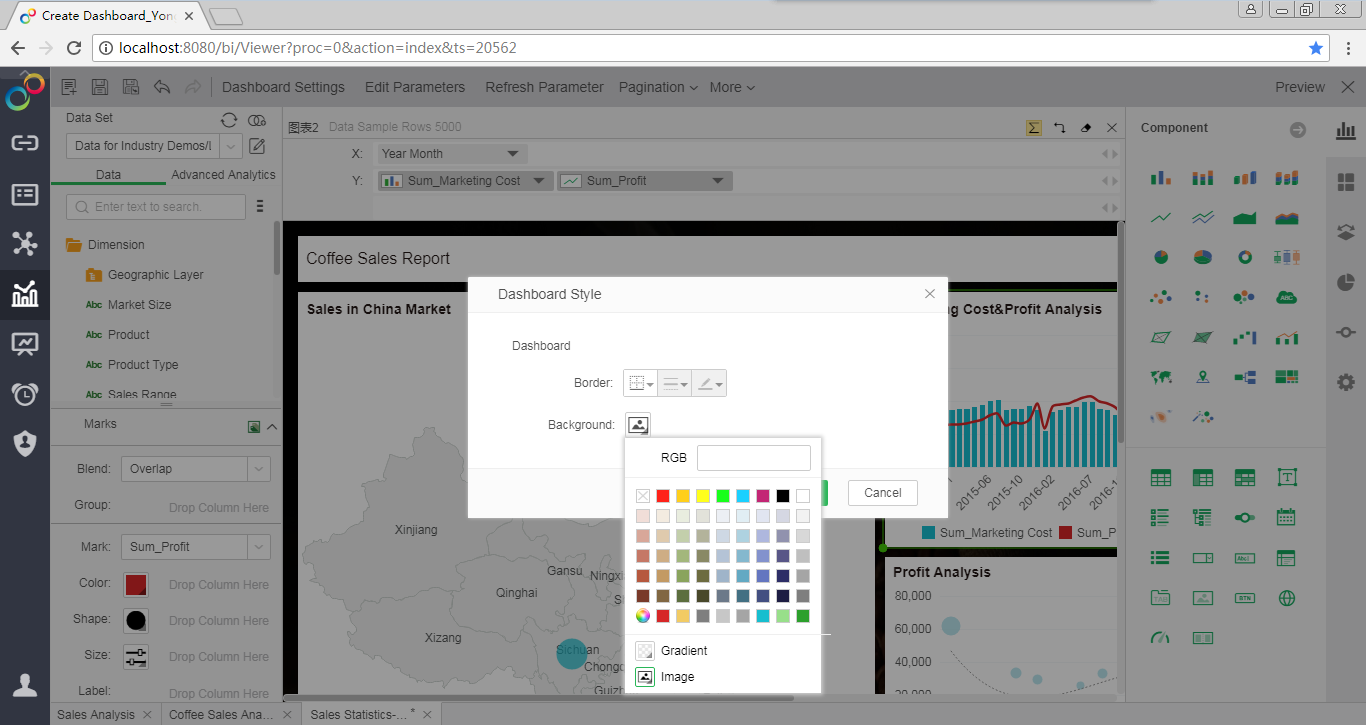Click the data search text field

[x=156, y=207]
